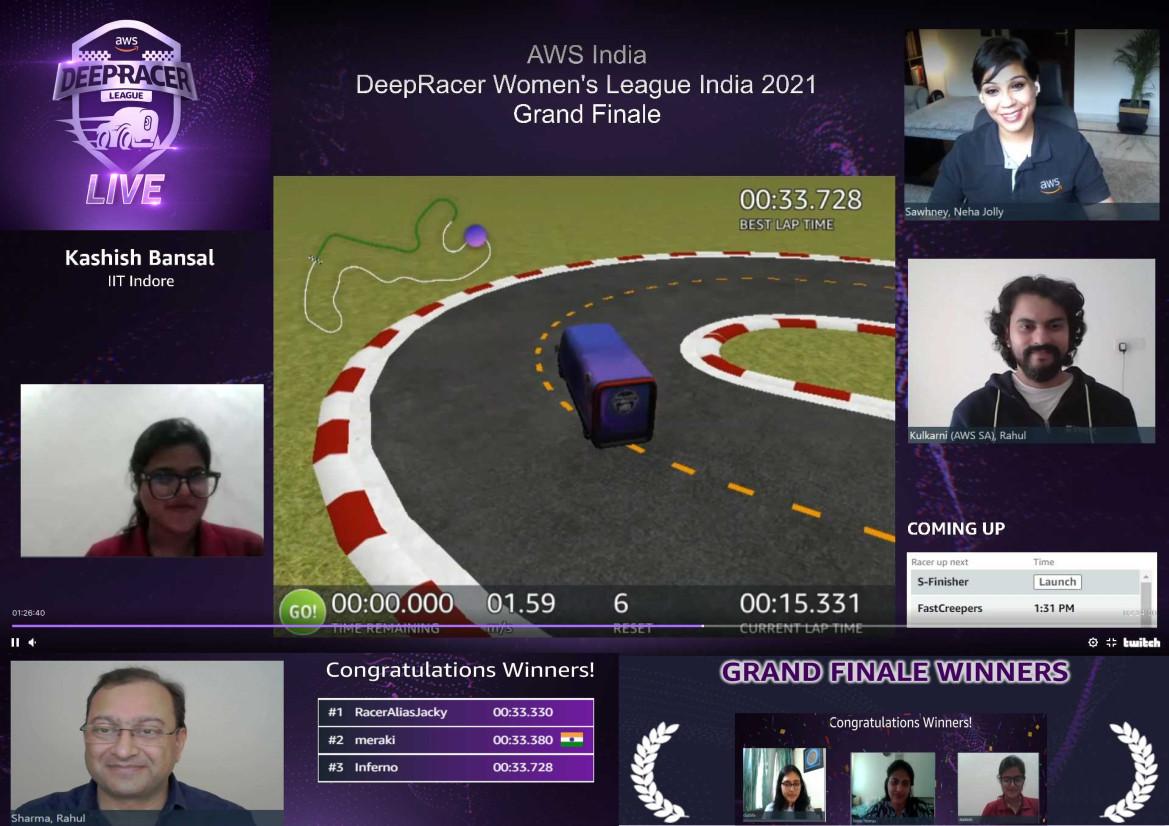Pause the Twitch stream playback
Viewport: 1169px width, 826px height.
15,642
